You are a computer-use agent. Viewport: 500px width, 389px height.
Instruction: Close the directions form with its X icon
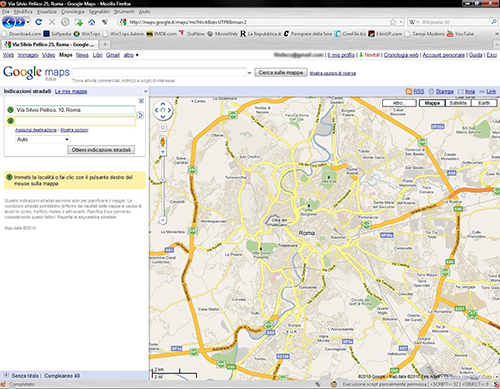(141, 101)
